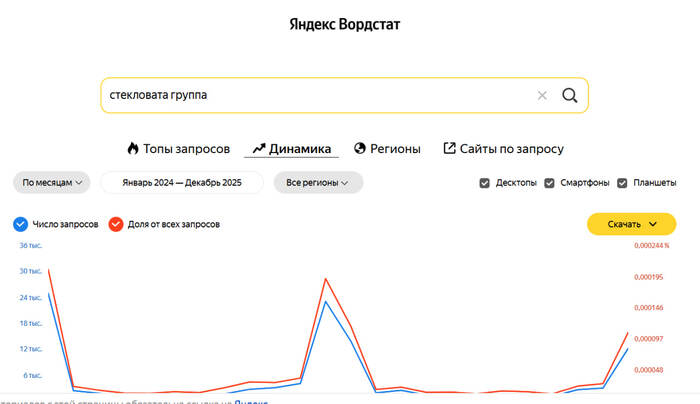Click the trend arrow icon beside Динамика
This screenshot has height=404, width=700.
point(258,149)
